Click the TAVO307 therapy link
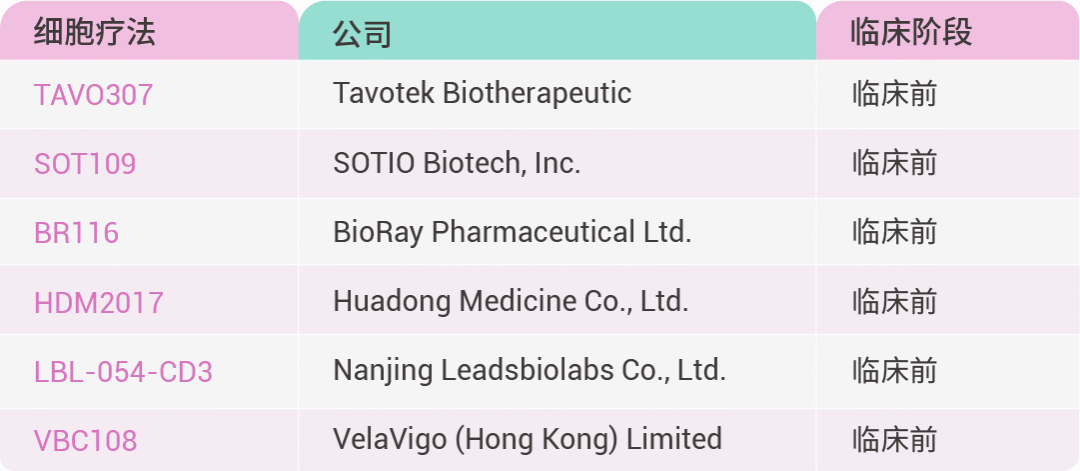This screenshot has height=471, width=1080. coord(93,95)
